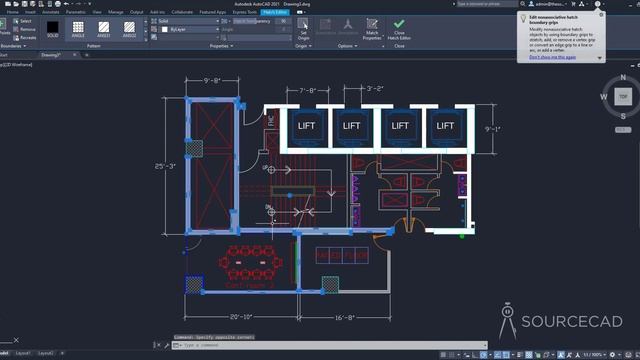Open the Insert ribbon tab
This screenshot has width=640, height=360.
pyautogui.click(x=30, y=12)
